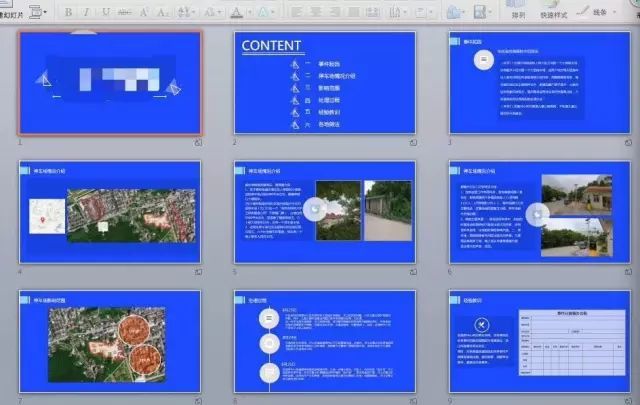This screenshot has height=405, width=640.
Task: Expand the character spacing dropdown arrow
Action: pos(193,13)
